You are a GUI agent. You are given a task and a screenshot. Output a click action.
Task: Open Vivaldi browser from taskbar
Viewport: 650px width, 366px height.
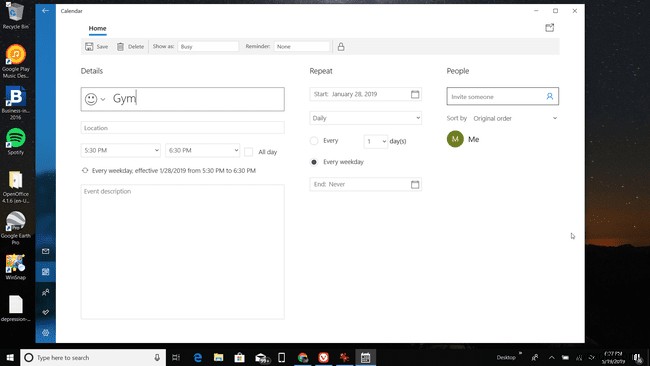coord(323,357)
